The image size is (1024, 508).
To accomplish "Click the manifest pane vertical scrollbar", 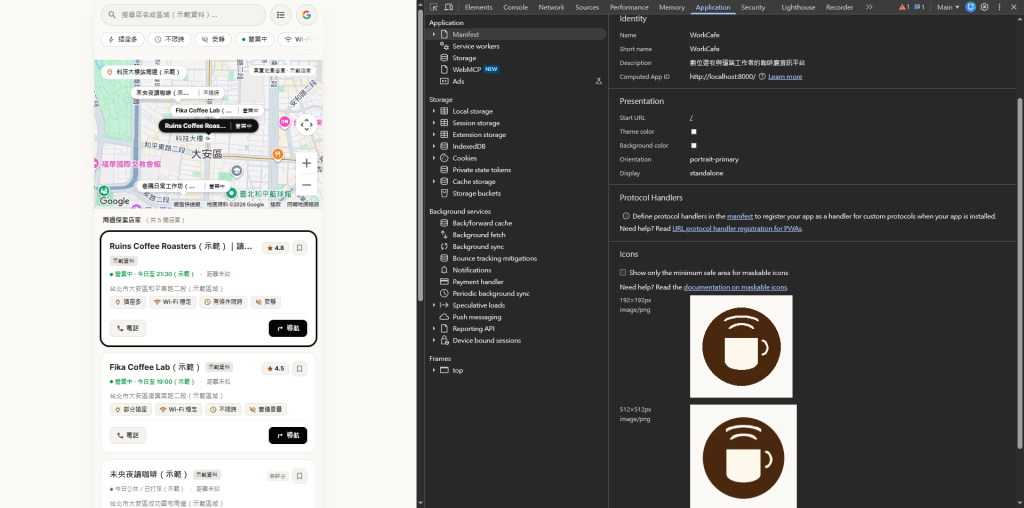I will click(x=1019, y=273).
